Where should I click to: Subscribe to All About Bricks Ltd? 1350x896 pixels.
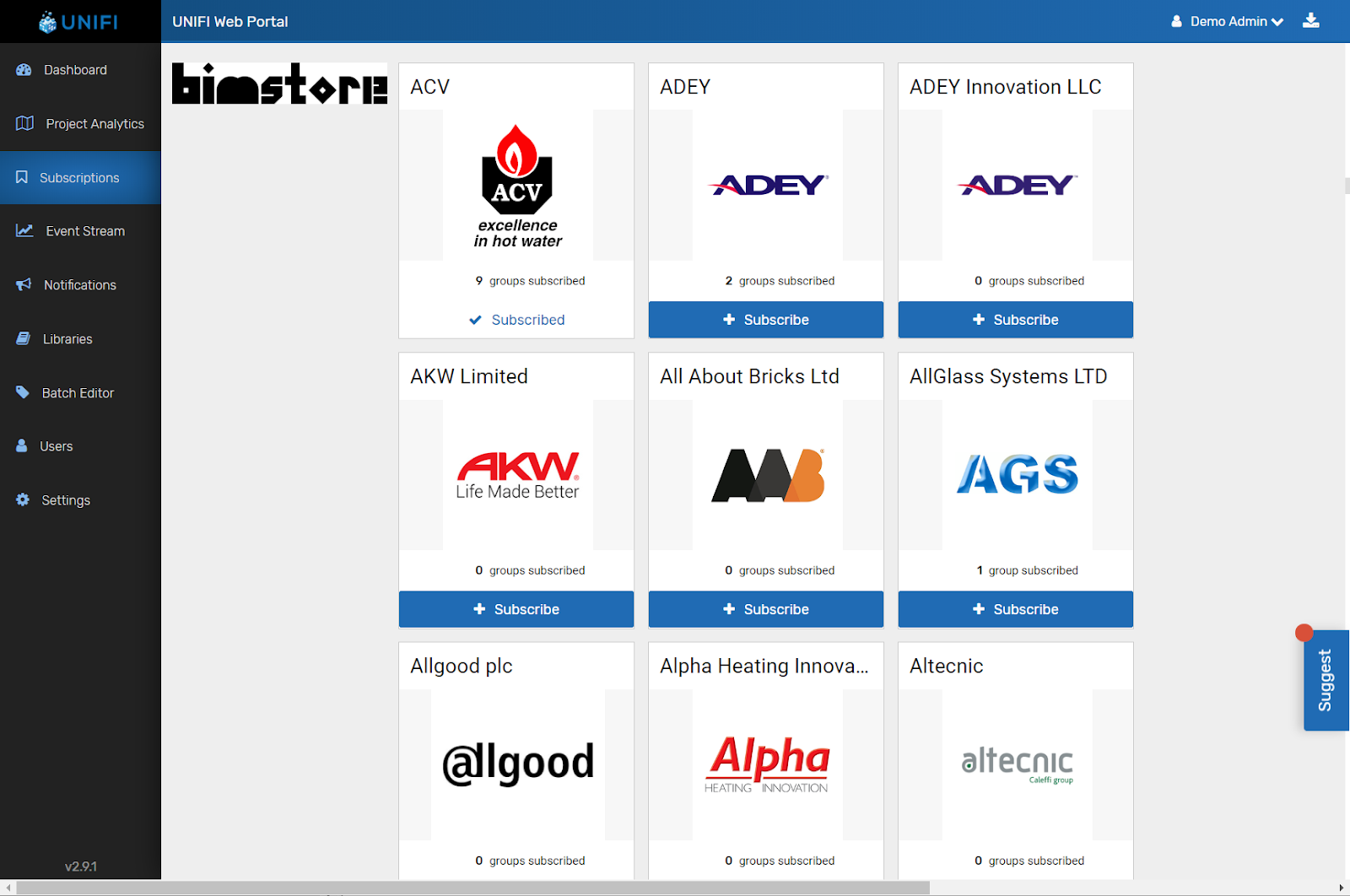pos(766,609)
